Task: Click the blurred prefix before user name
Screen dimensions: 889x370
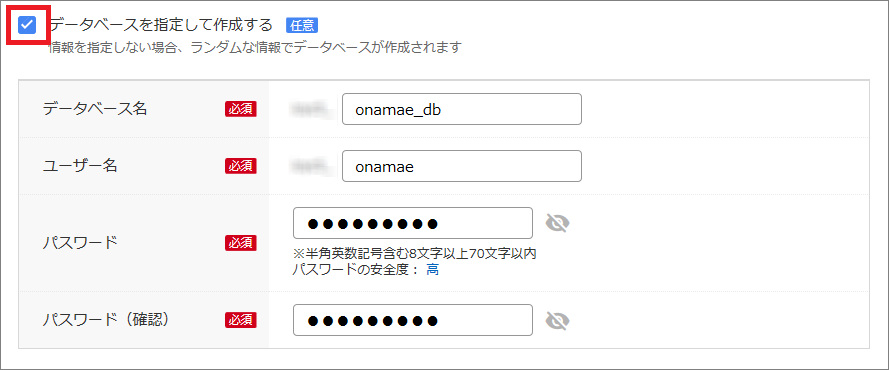Action: pyautogui.click(x=311, y=166)
